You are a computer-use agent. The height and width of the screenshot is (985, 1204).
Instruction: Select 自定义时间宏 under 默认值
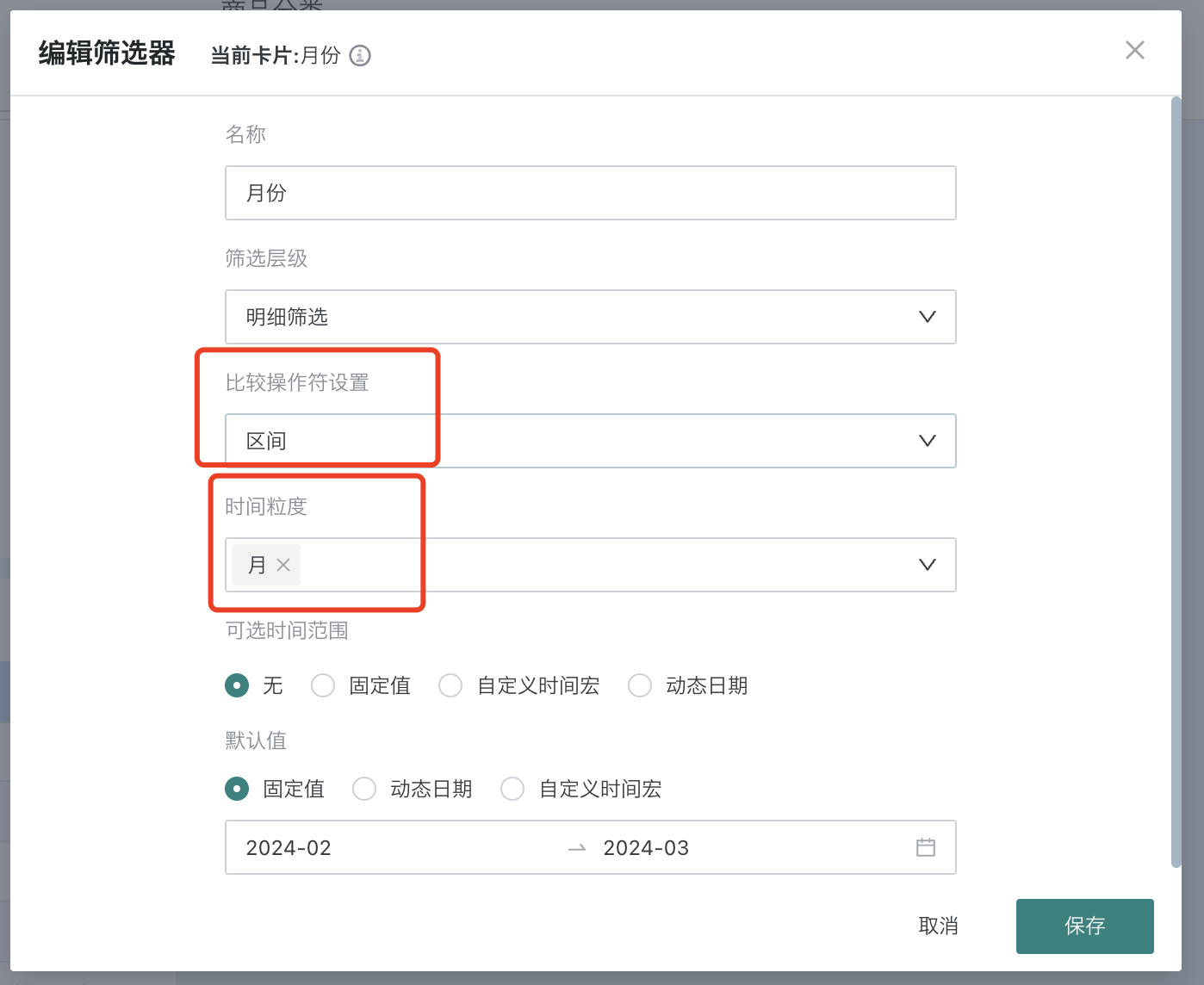pyautogui.click(x=512, y=789)
